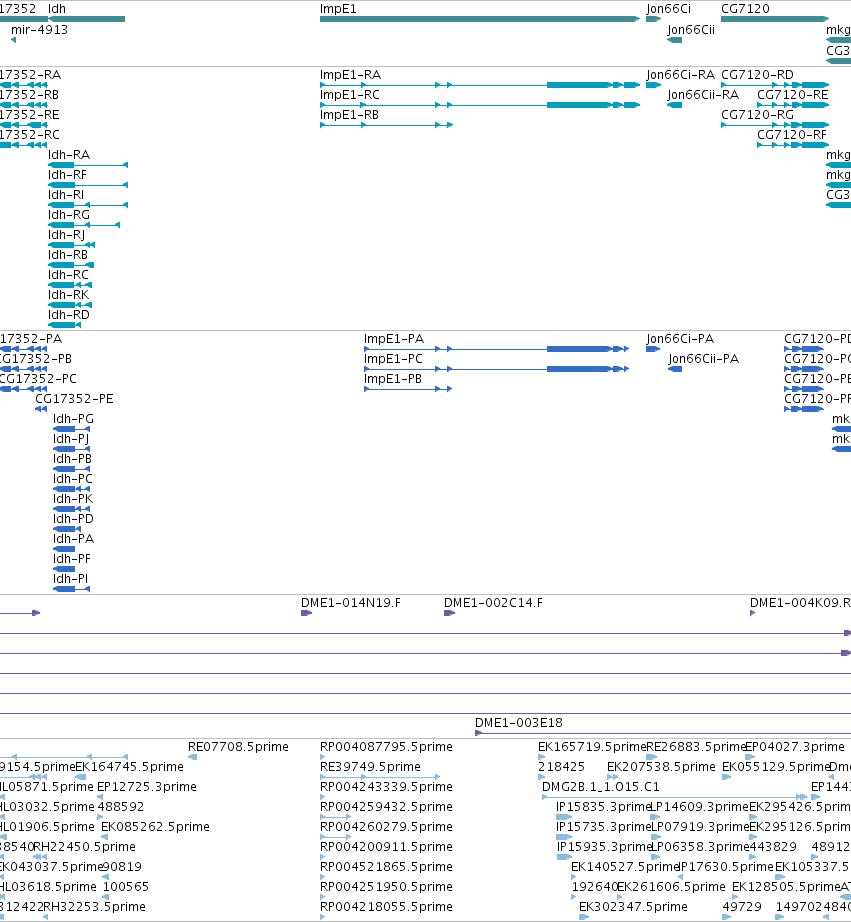Select the RP004243339.5prime EST label
Viewport: 851px width, 922px height.
tap(386, 787)
